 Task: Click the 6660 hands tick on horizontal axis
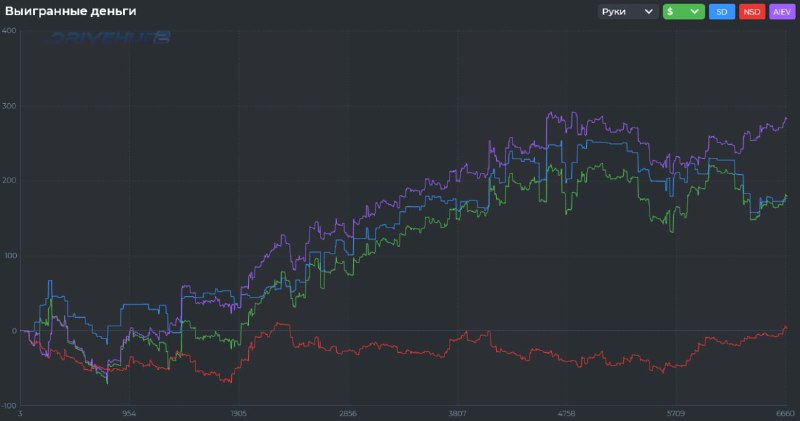click(x=784, y=413)
